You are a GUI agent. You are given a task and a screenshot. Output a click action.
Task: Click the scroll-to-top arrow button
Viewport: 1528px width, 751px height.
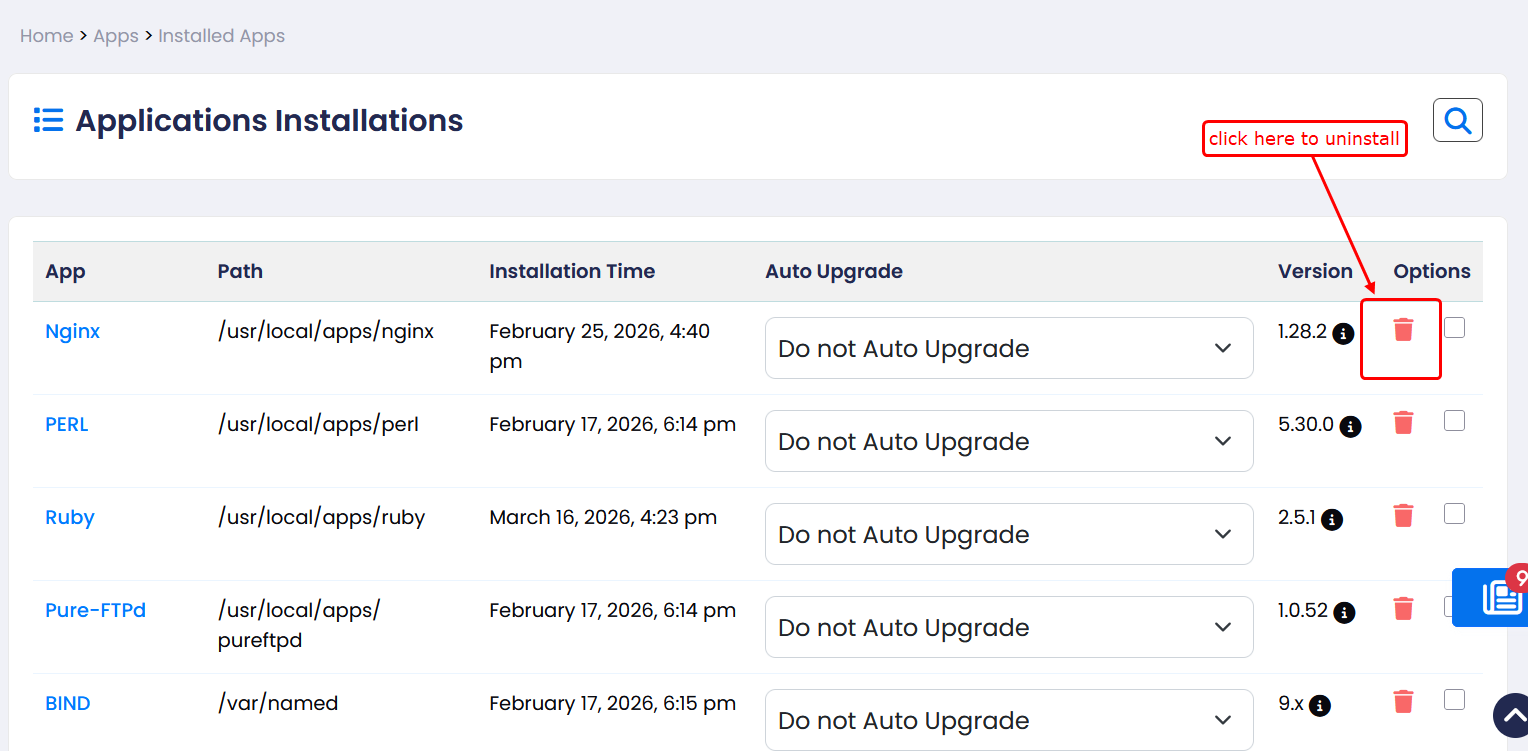[x=1510, y=715]
